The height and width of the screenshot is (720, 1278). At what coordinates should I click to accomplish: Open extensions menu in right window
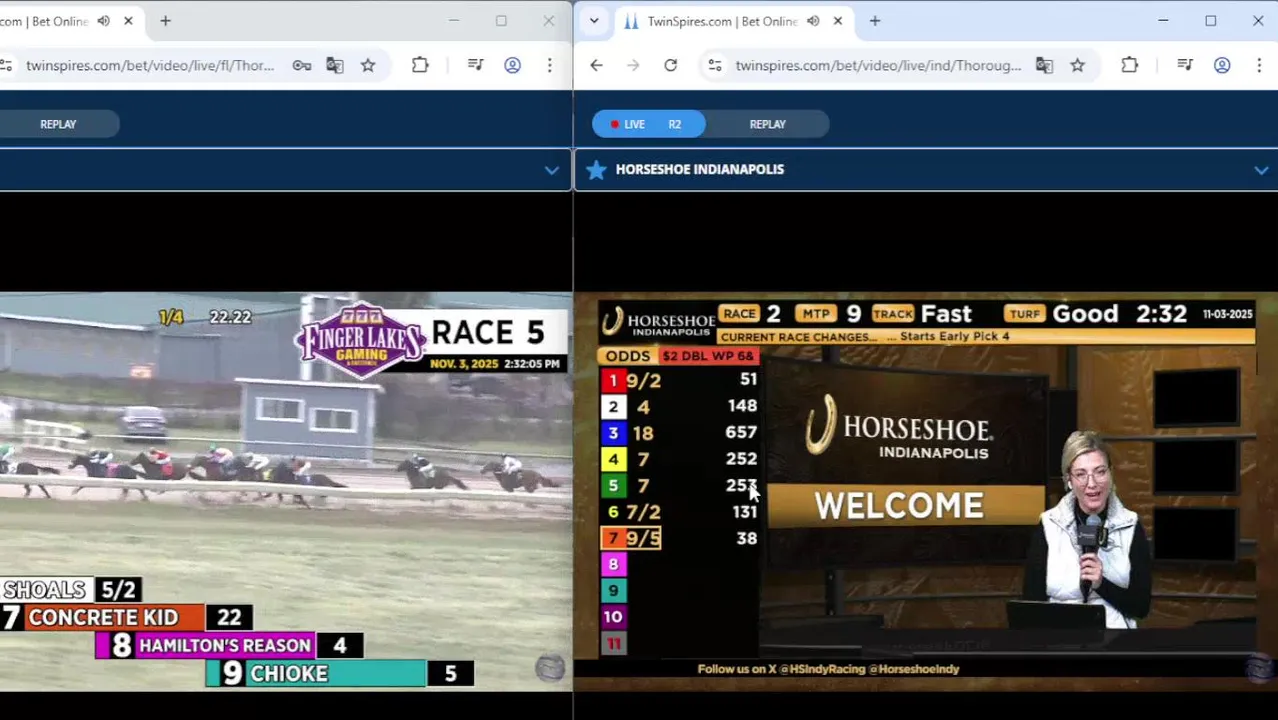coord(1129,66)
